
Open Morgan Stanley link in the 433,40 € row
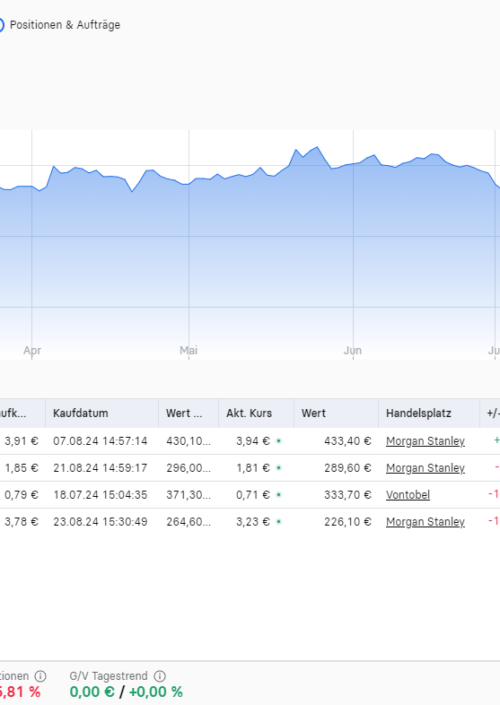[425, 441]
